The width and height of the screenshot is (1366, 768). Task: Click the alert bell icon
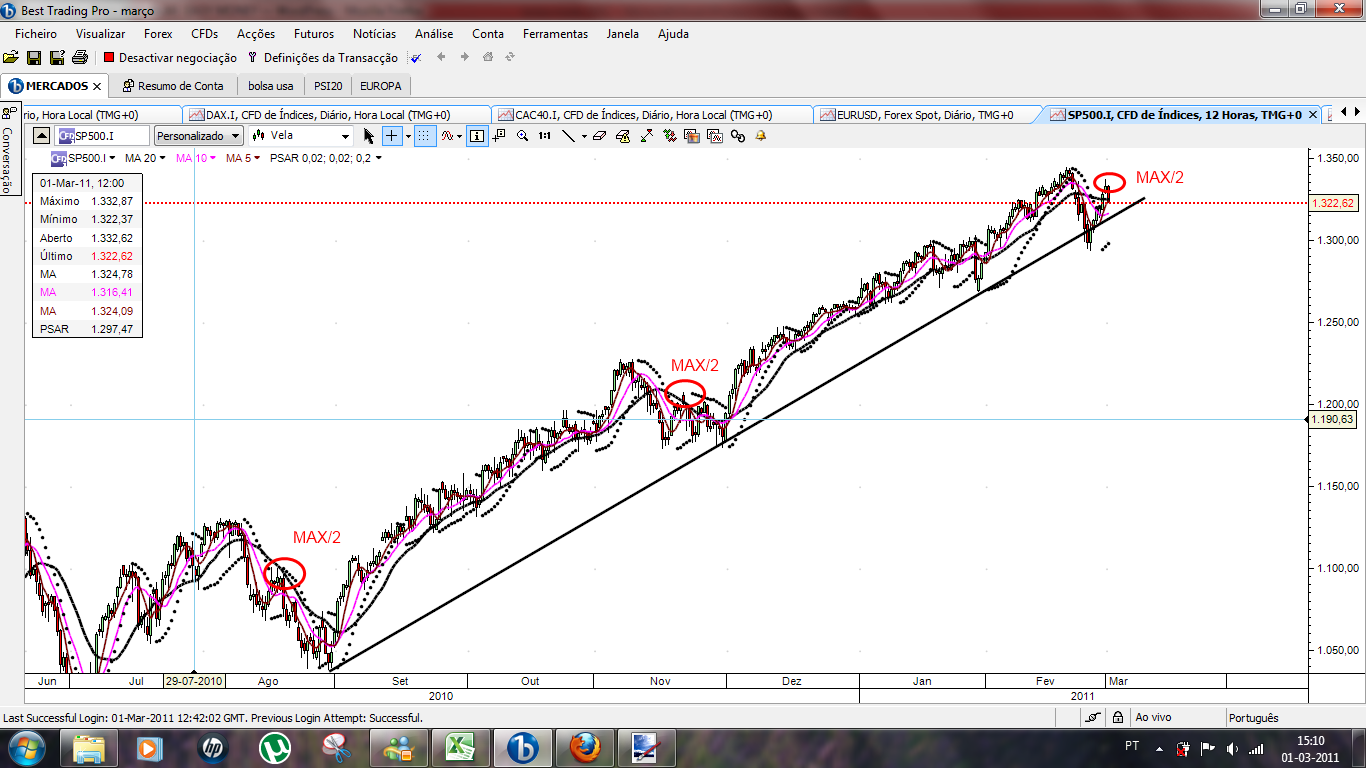click(760, 136)
